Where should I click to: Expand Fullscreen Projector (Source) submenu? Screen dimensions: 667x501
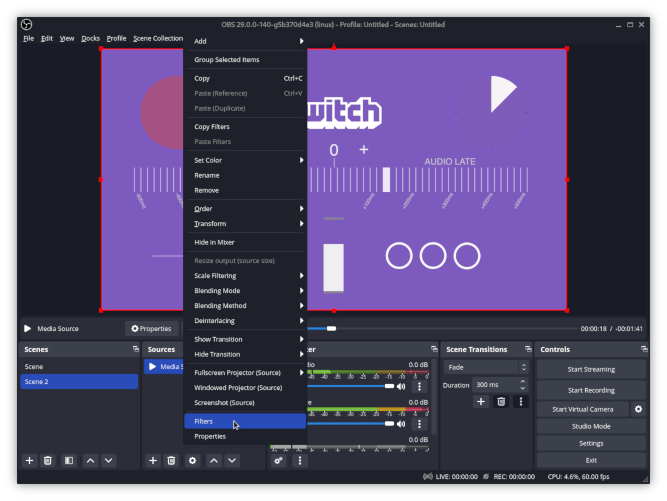pos(245,373)
